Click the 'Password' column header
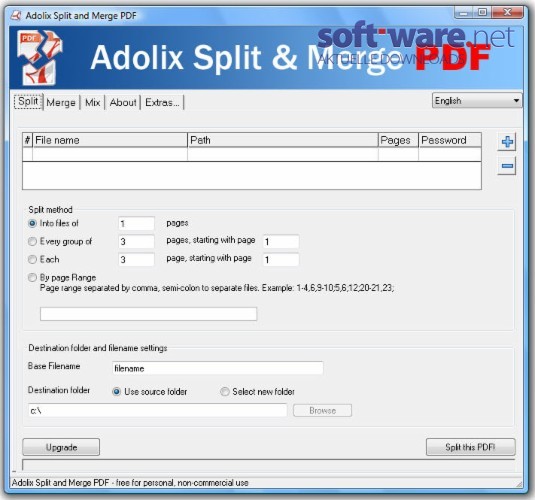535x500 pixels. (450, 140)
